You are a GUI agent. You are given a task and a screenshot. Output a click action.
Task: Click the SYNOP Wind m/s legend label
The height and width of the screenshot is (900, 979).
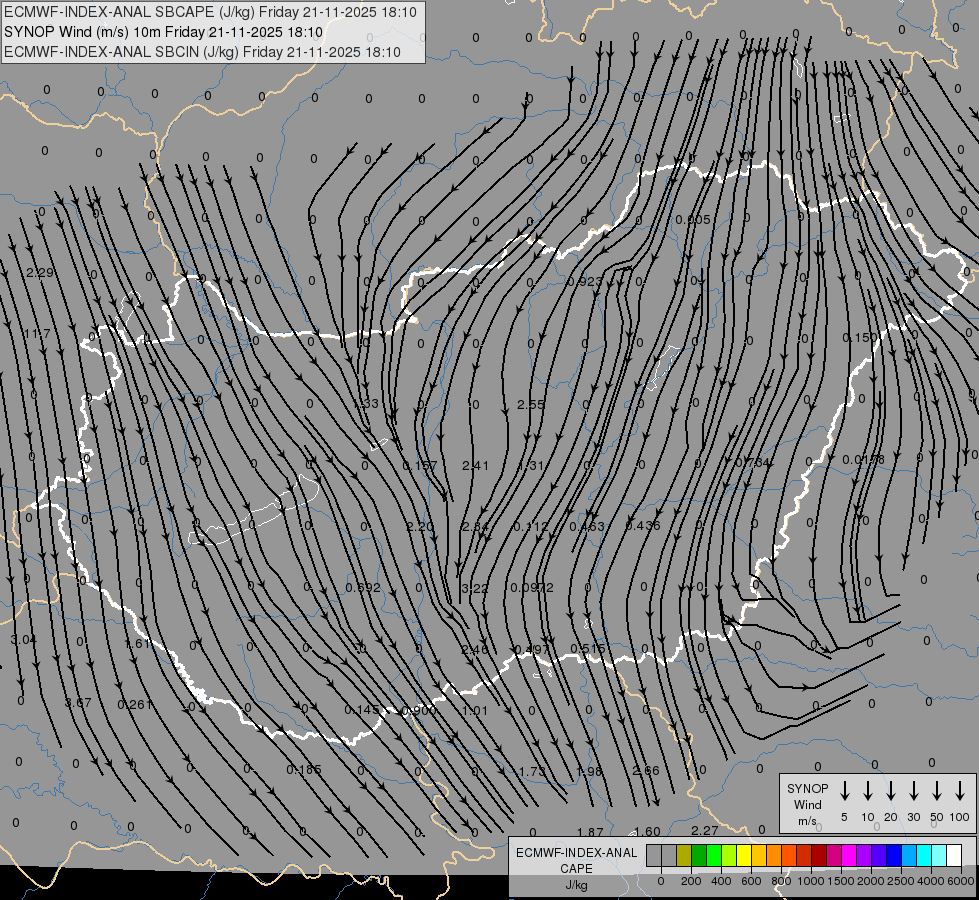pyautogui.click(x=807, y=804)
